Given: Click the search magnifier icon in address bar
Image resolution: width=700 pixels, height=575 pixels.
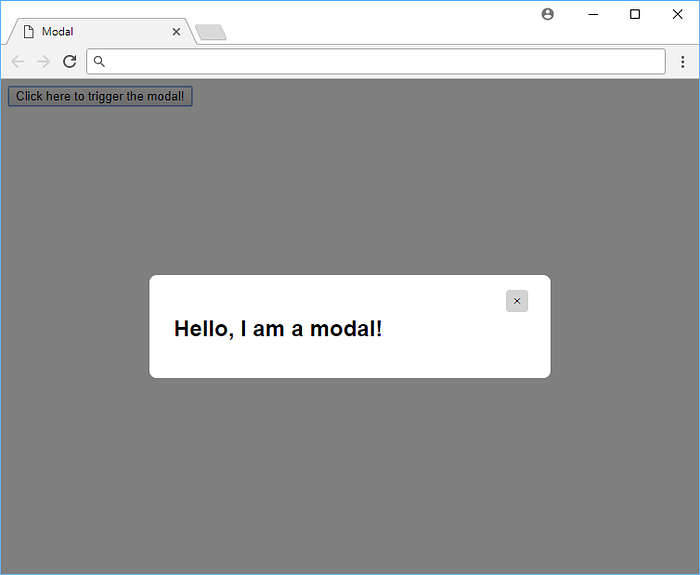Looking at the screenshot, I should (99, 61).
